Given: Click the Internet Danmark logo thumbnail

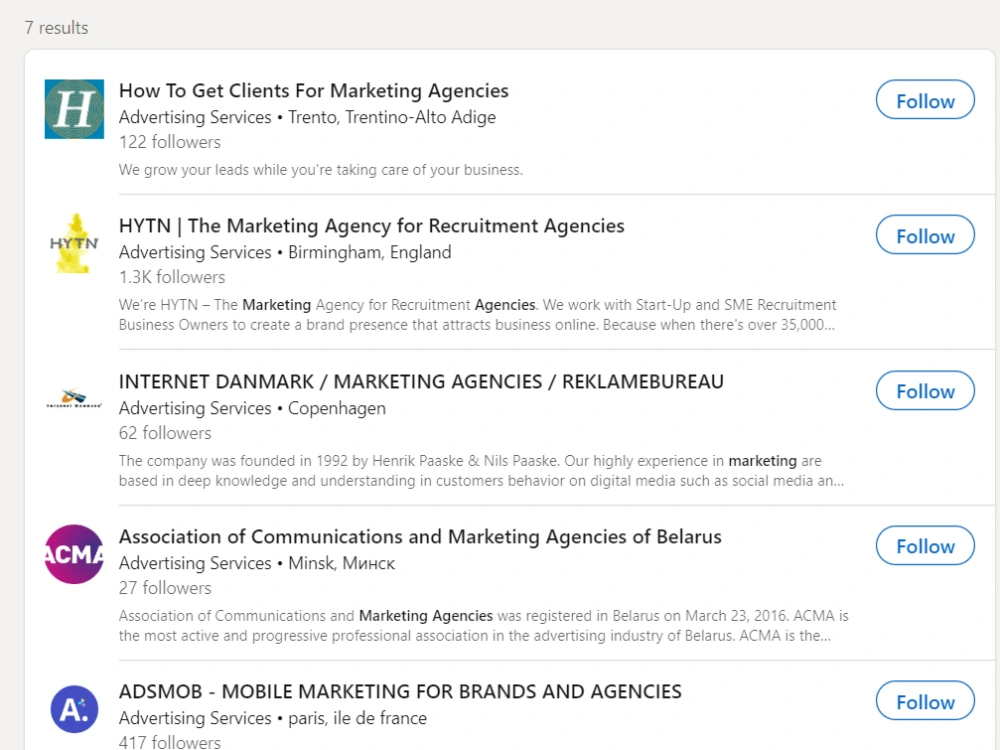Looking at the screenshot, I should click(74, 398).
